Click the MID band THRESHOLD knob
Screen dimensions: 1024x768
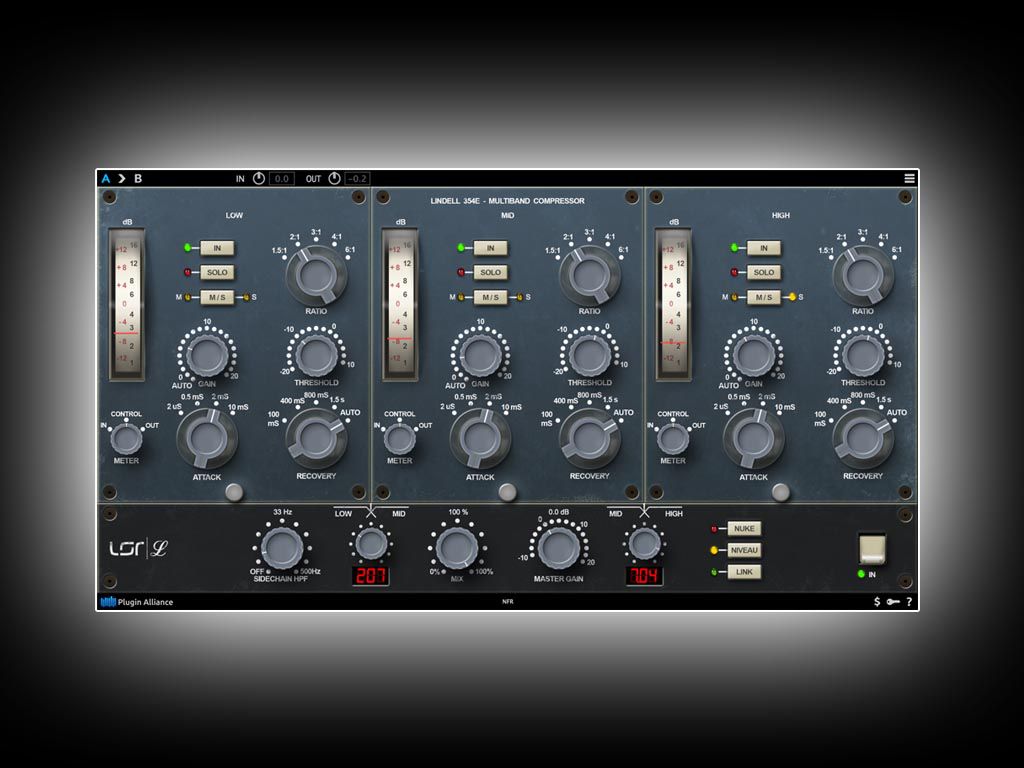click(x=590, y=355)
